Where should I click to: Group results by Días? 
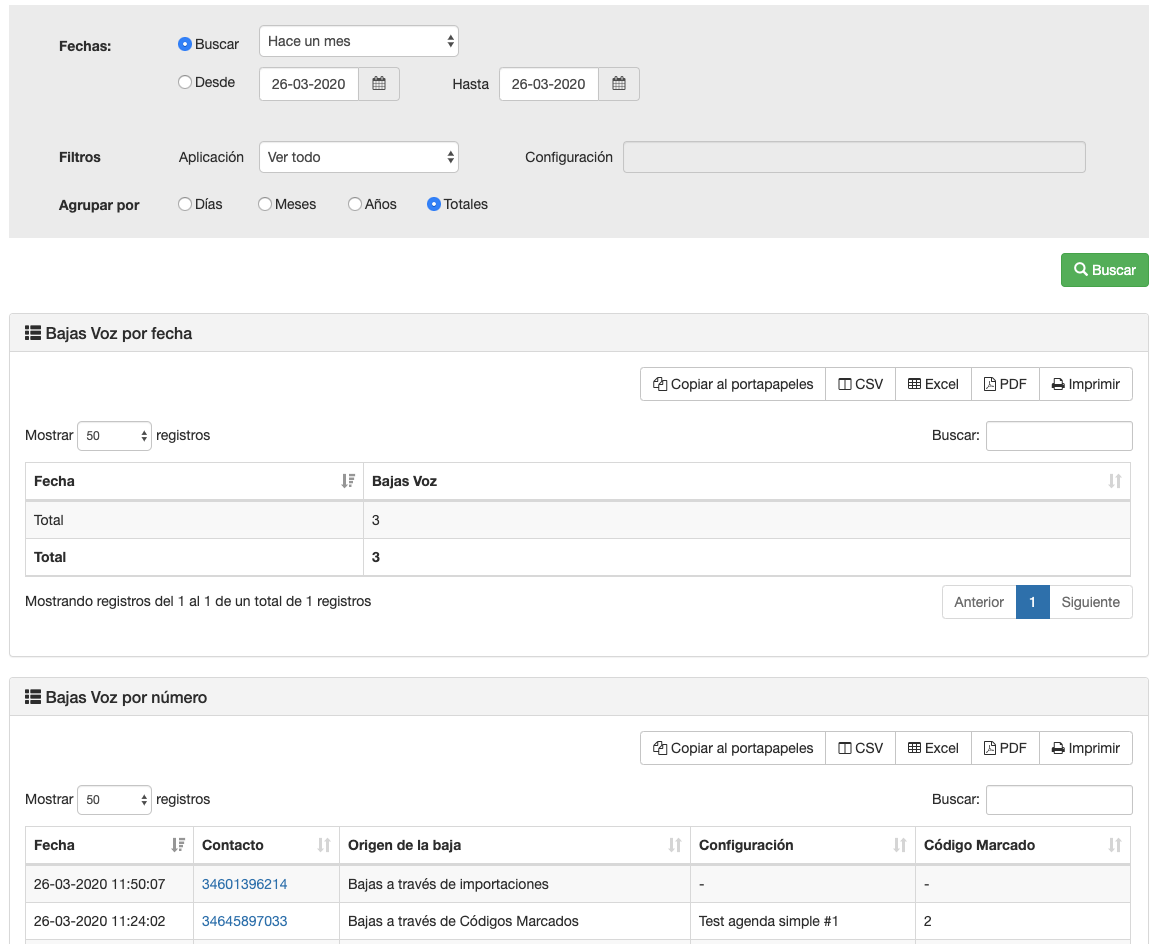[185, 204]
